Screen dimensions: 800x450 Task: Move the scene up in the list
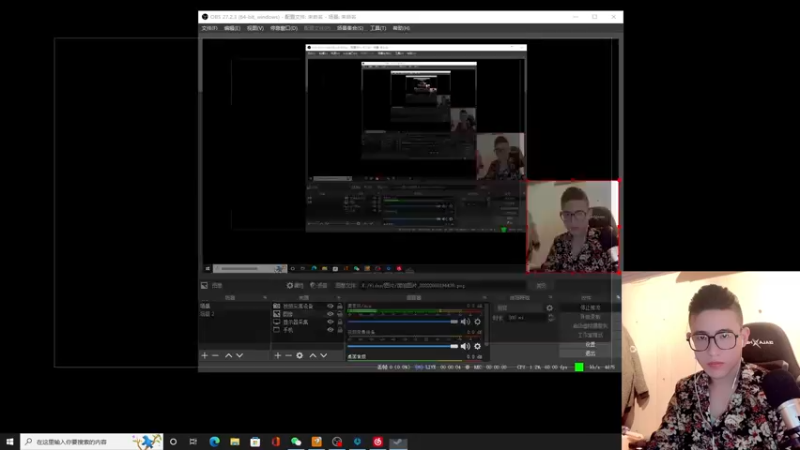tap(229, 356)
